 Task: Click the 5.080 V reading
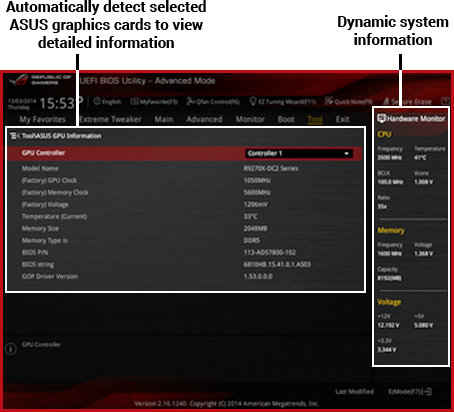[424, 325]
